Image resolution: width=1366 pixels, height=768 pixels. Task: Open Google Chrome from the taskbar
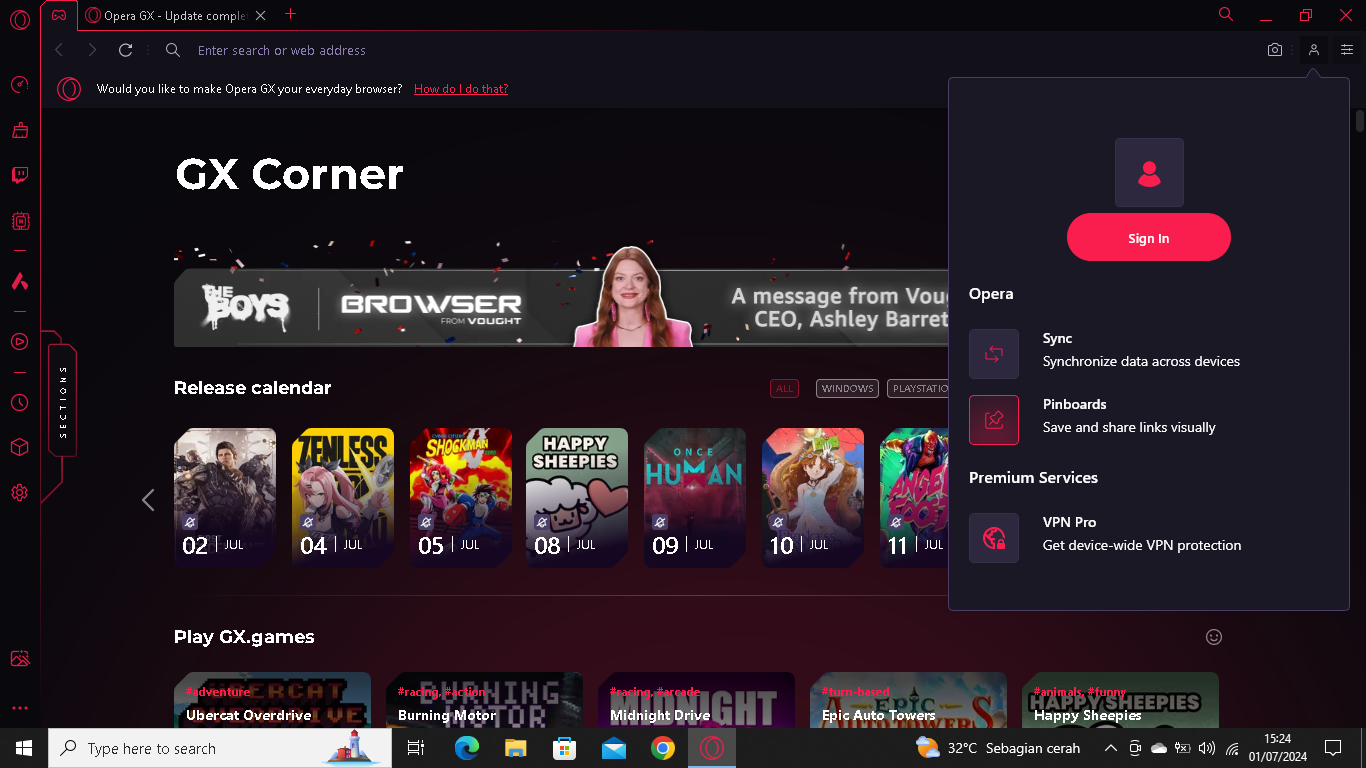pyautogui.click(x=663, y=748)
